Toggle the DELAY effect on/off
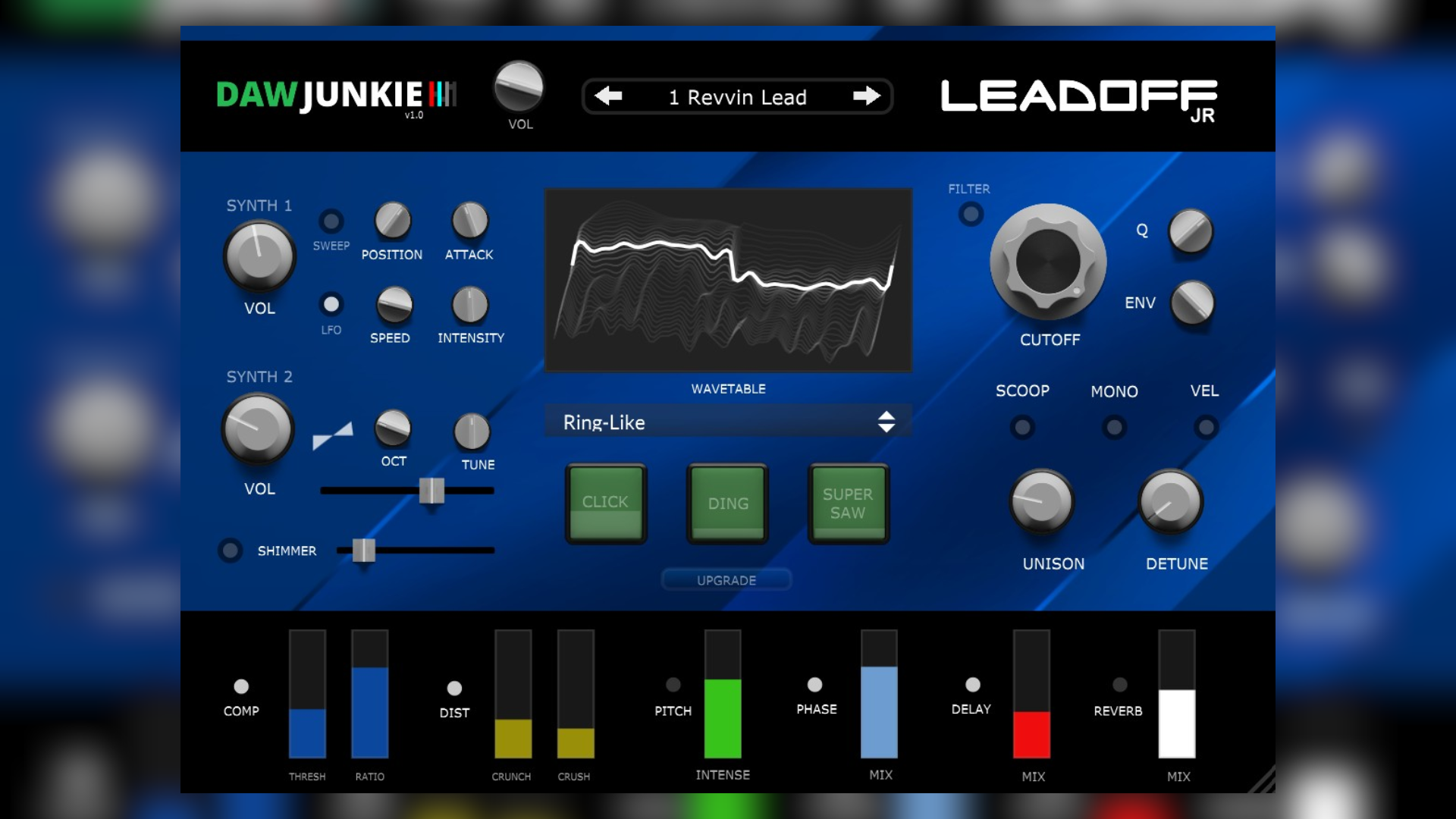Screen dimensions: 1456x819 tap(972, 685)
